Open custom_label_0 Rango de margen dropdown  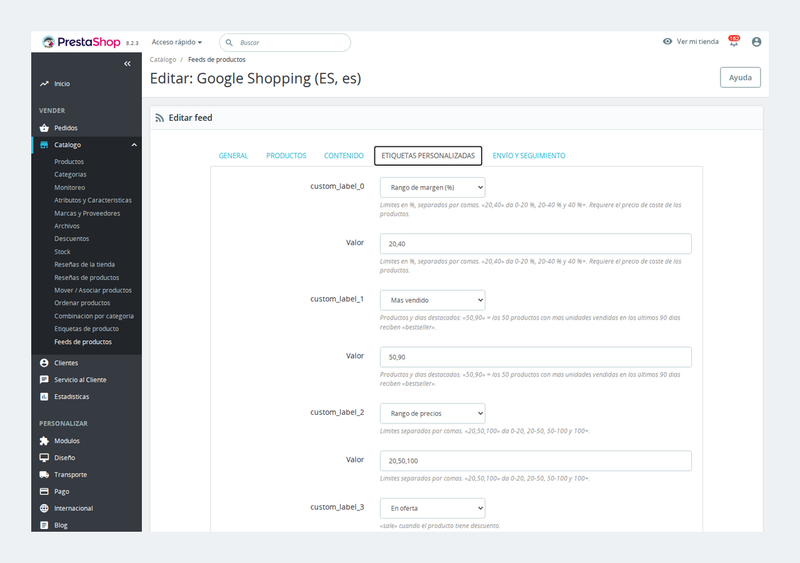pyautogui.click(x=433, y=187)
